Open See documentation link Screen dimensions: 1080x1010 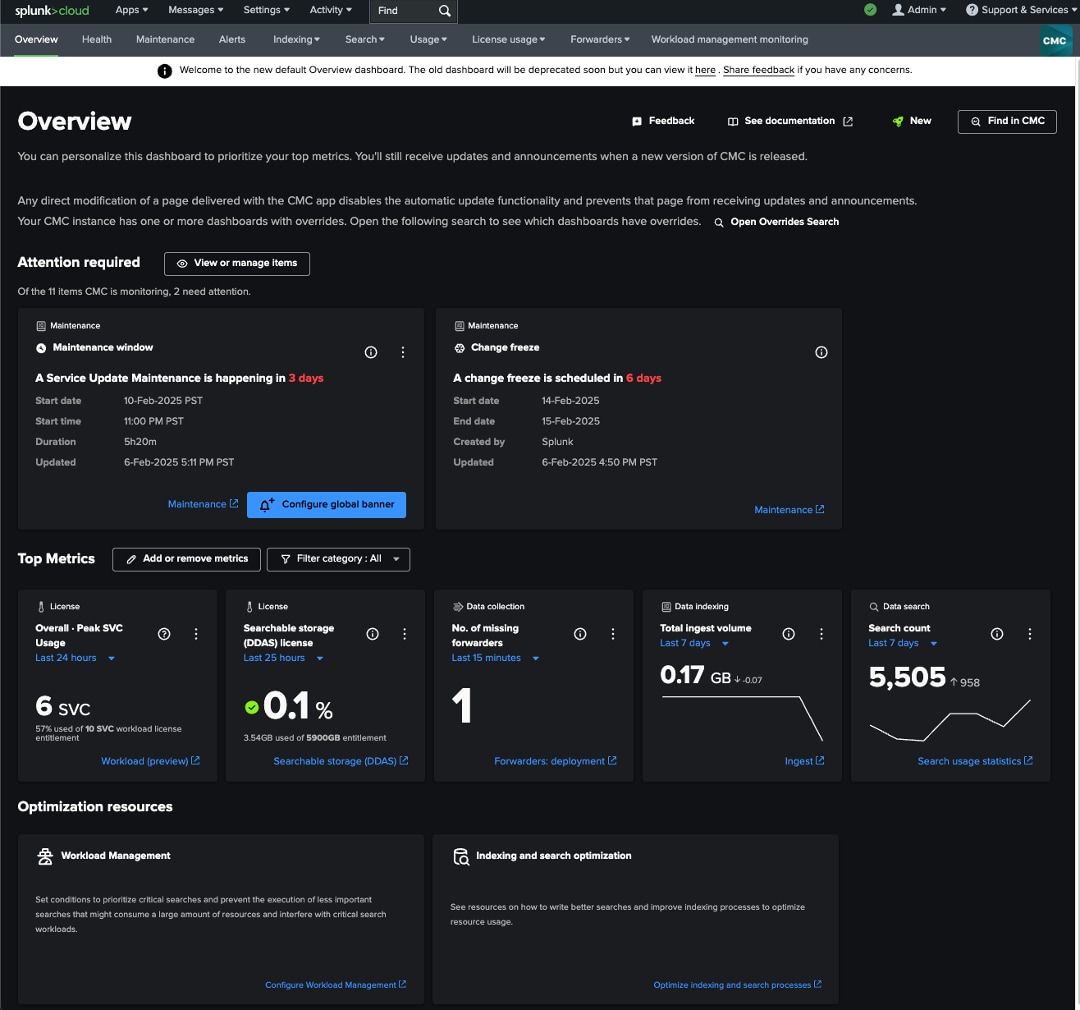(x=790, y=121)
